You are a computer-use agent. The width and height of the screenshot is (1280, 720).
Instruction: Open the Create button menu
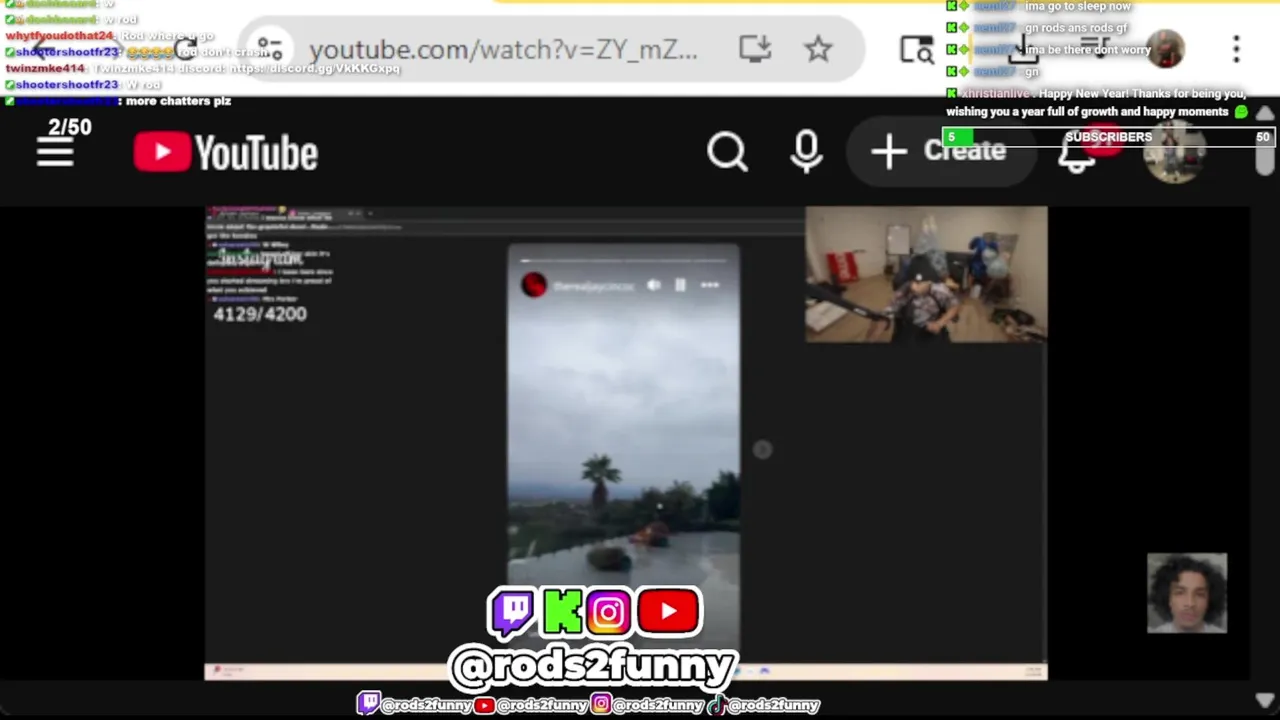coord(940,151)
